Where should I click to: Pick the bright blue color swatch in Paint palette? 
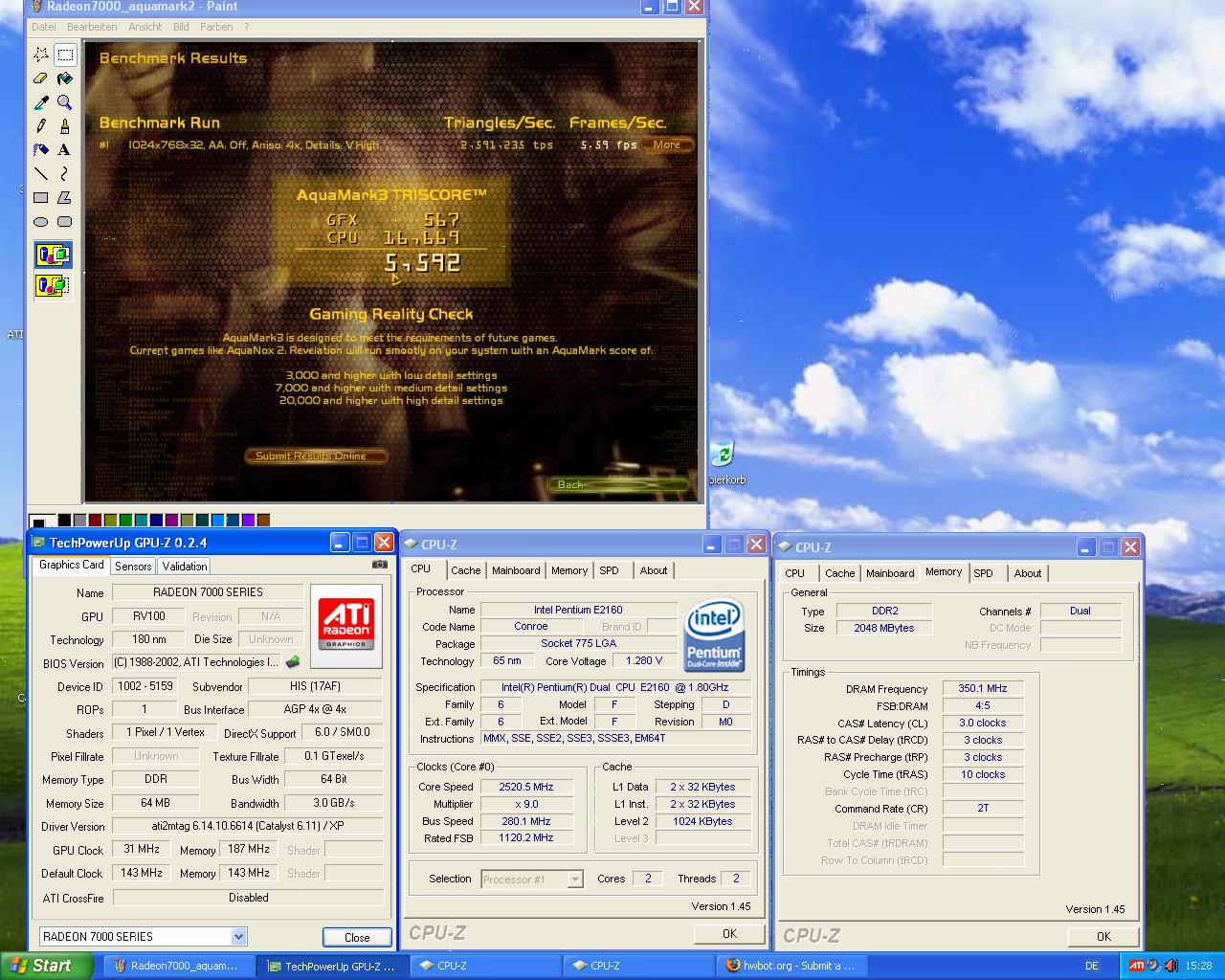click(217, 520)
